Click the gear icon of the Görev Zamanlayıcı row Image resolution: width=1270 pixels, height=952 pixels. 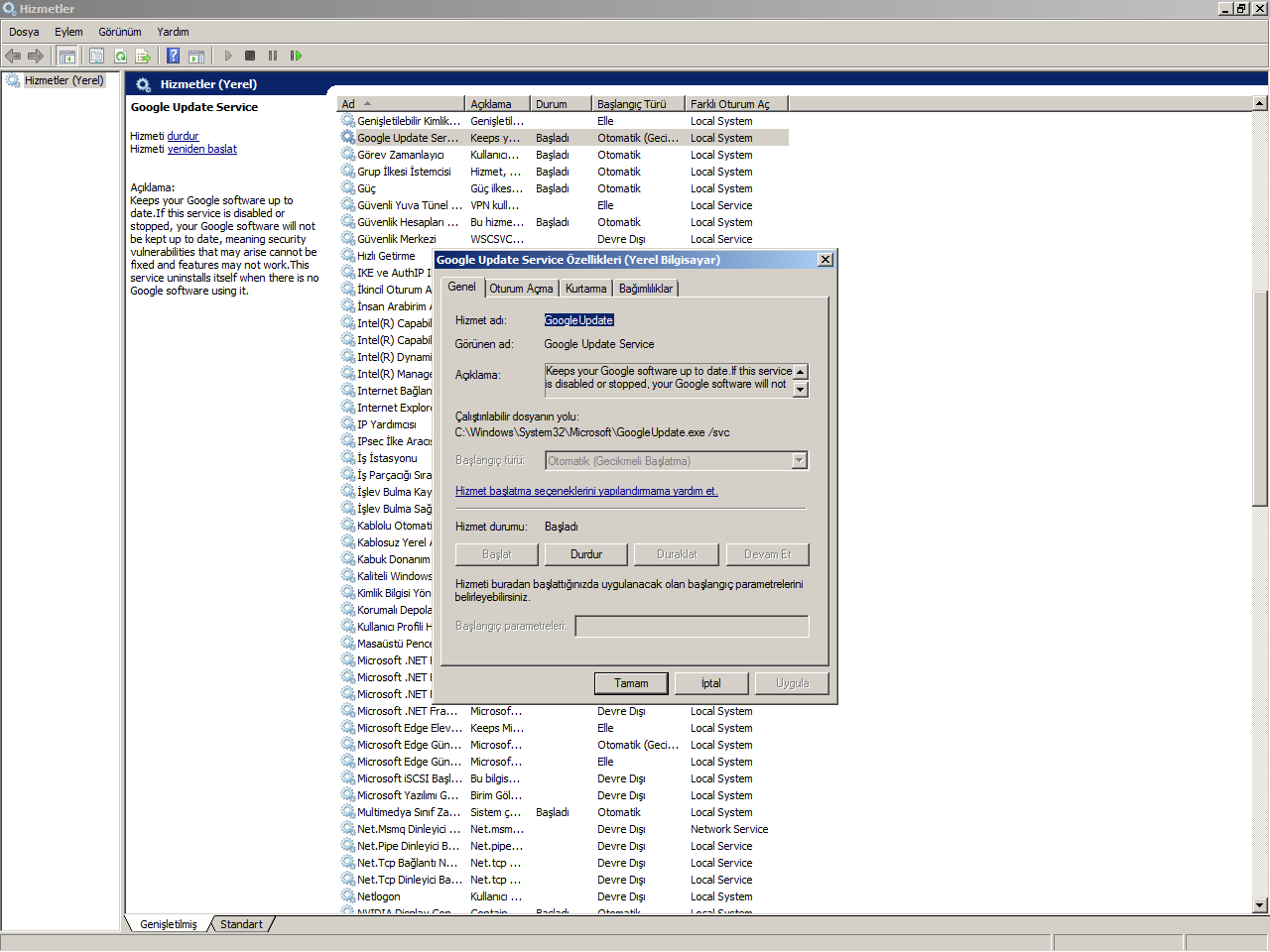pos(348,155)
